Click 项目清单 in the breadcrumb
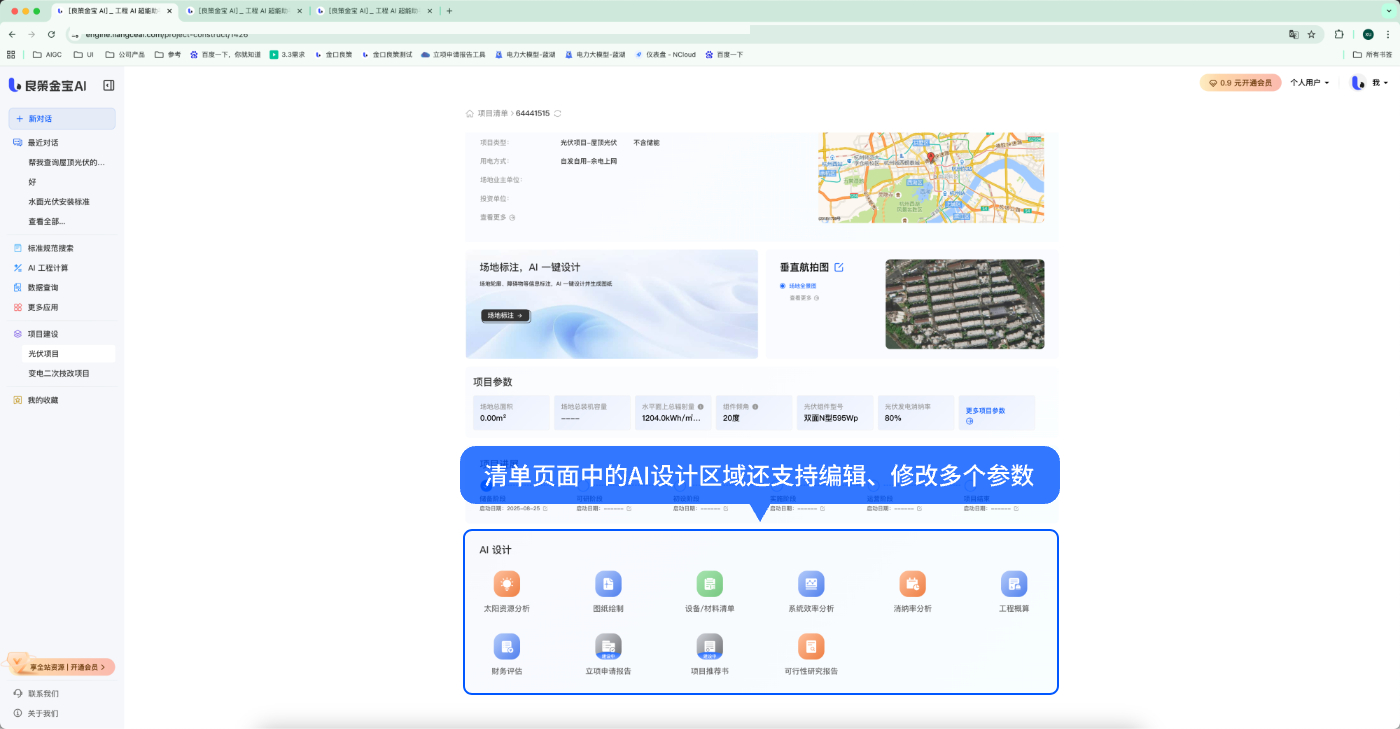This screenshot has width=1400, height=729. pos(492,113)
